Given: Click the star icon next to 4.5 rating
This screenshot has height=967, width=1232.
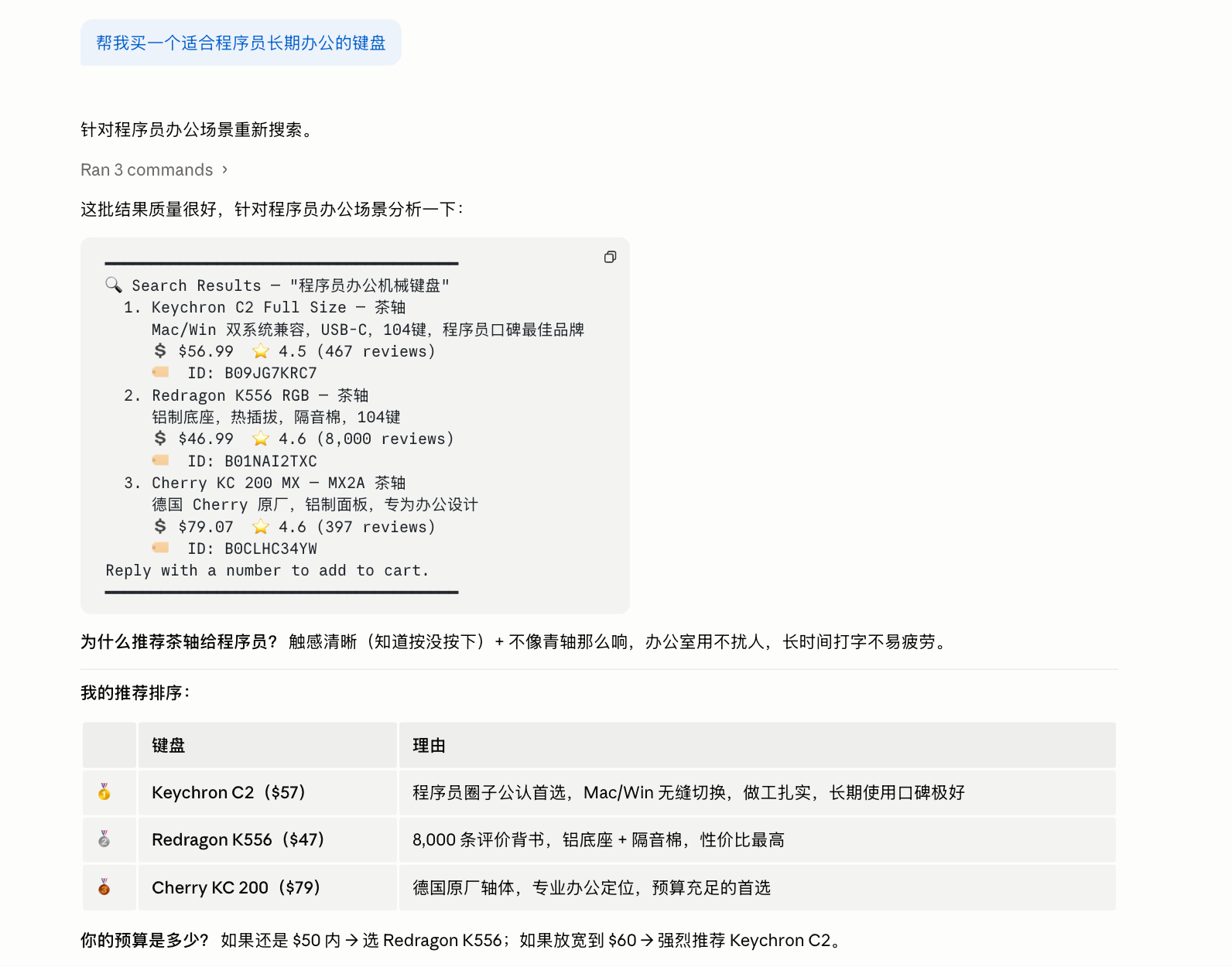Looking at the screenshot, I should [261, 351].
